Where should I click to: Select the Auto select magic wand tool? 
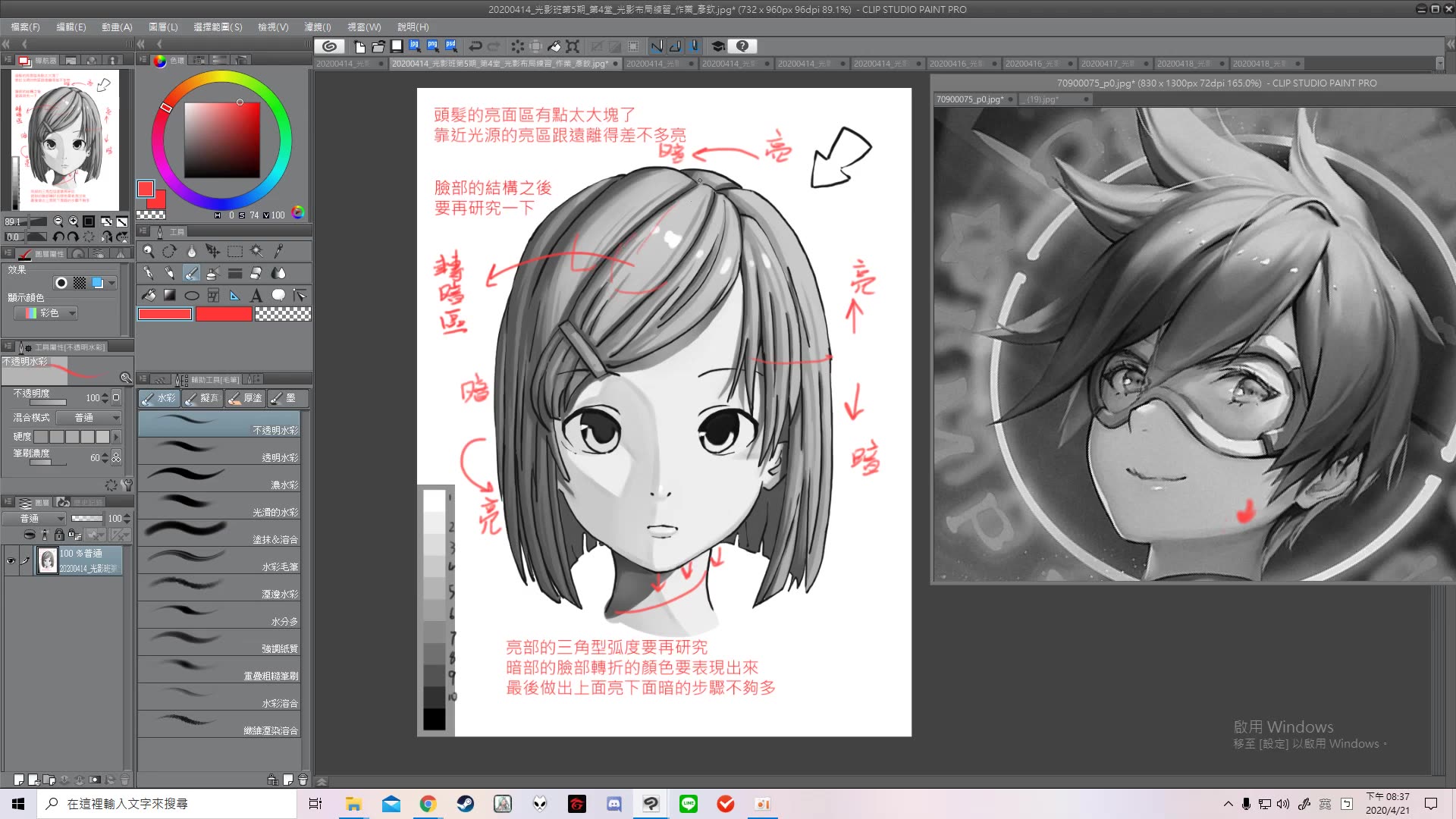coord(257,251)
